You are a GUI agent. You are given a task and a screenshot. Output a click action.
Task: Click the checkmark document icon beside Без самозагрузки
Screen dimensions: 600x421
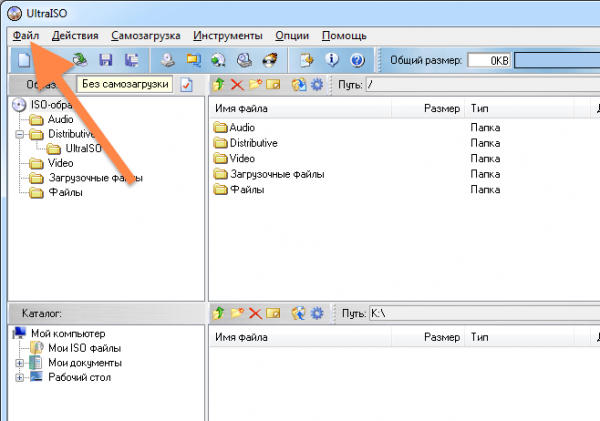pyautogui.click(x=186, y=85)
